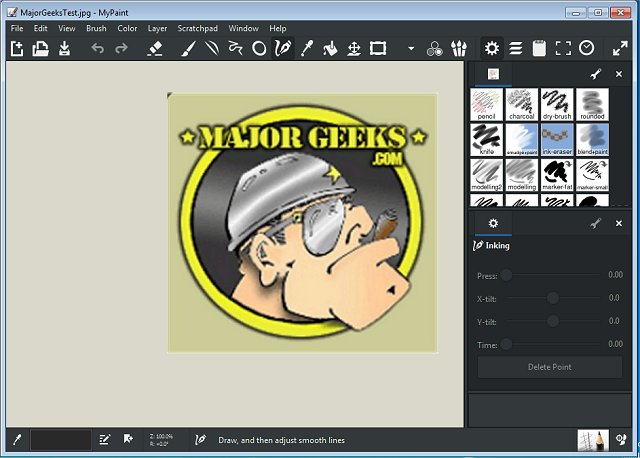Image resolution: width=640 pixels, height=458 pixels.
Task: Select the charcoal brush thumbnail
Action: (520, 104)
